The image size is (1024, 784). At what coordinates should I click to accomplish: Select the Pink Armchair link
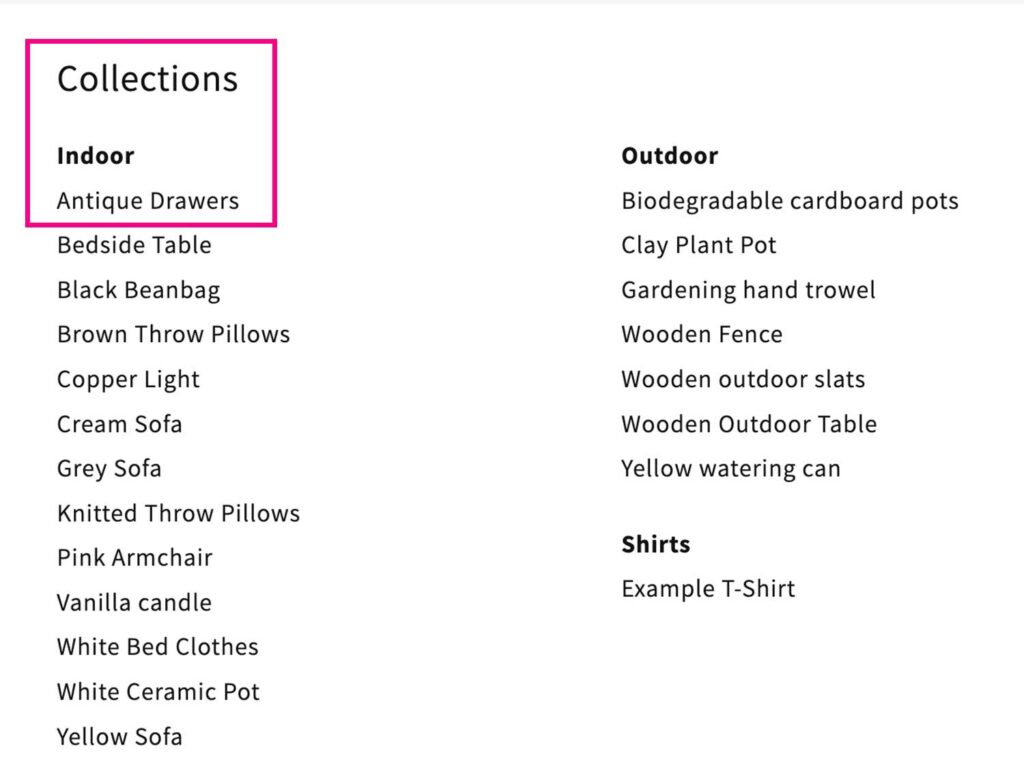click(x=135, y=558)
